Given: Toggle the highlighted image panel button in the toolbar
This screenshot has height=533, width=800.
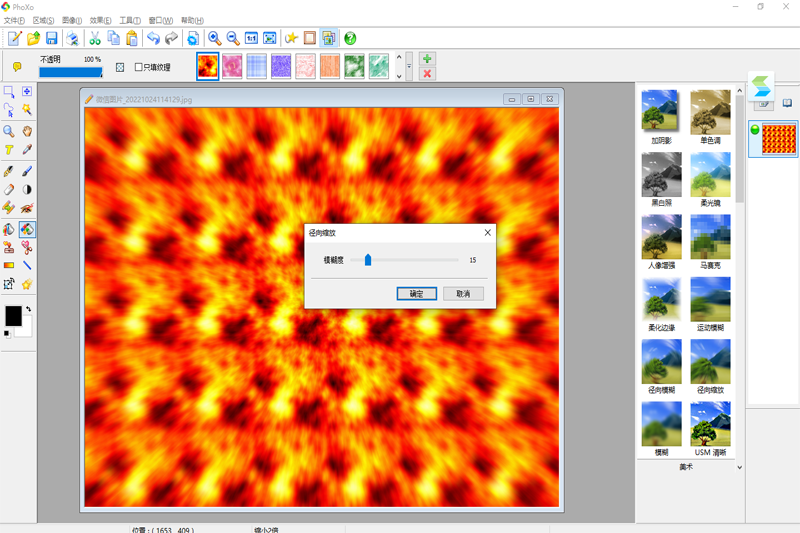Looking at the screenshot, I should tap(329, 38).
